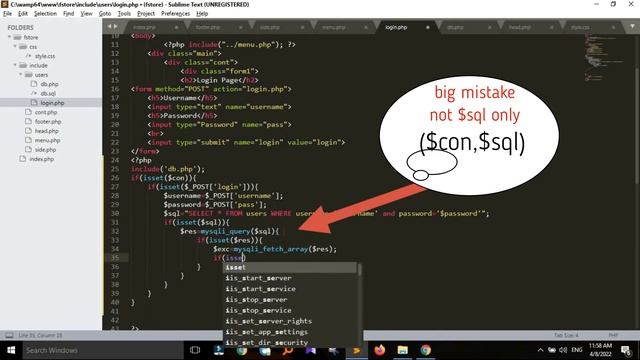Click the editor vertical scrollbar
Screen dimensions: 640x360
[637, 127]
